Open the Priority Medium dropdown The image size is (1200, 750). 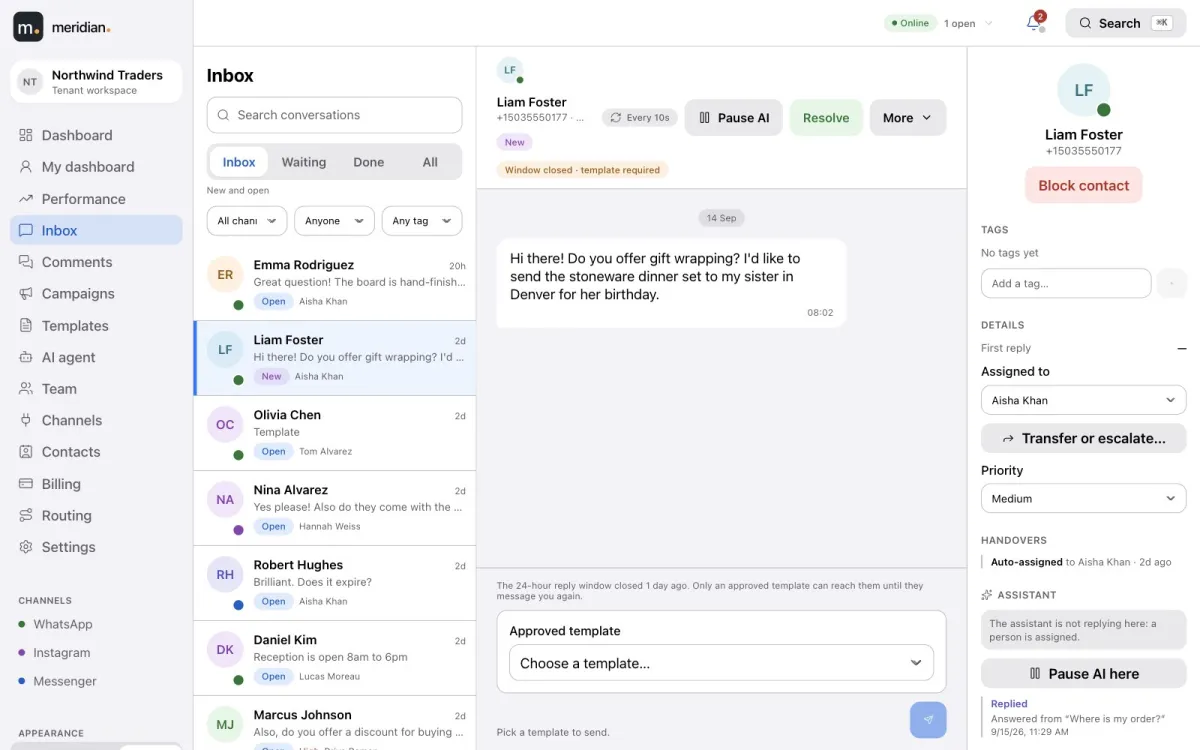[1084, 498]
